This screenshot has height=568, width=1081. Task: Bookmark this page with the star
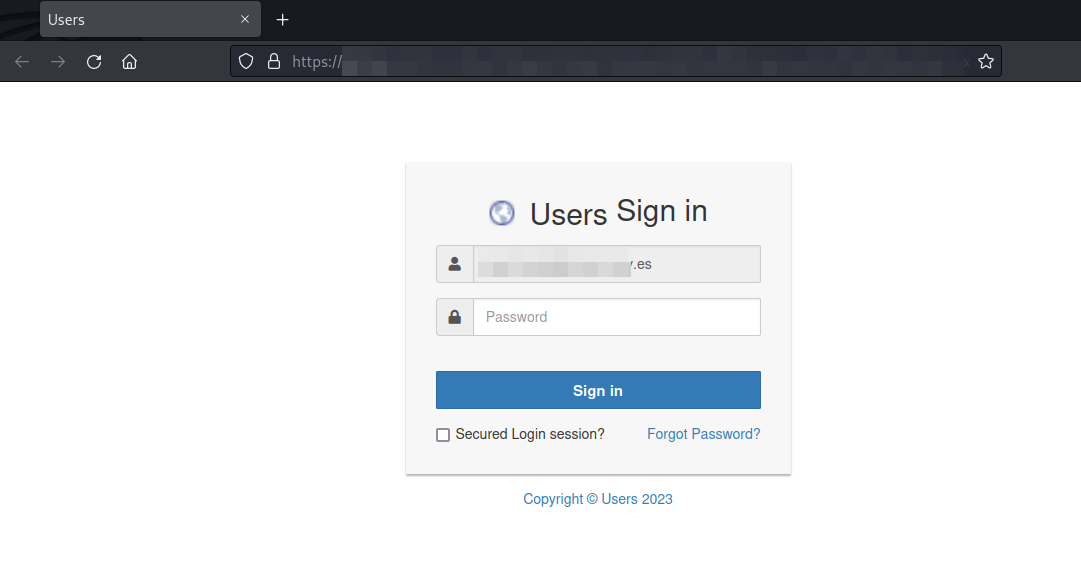(985, 62)
